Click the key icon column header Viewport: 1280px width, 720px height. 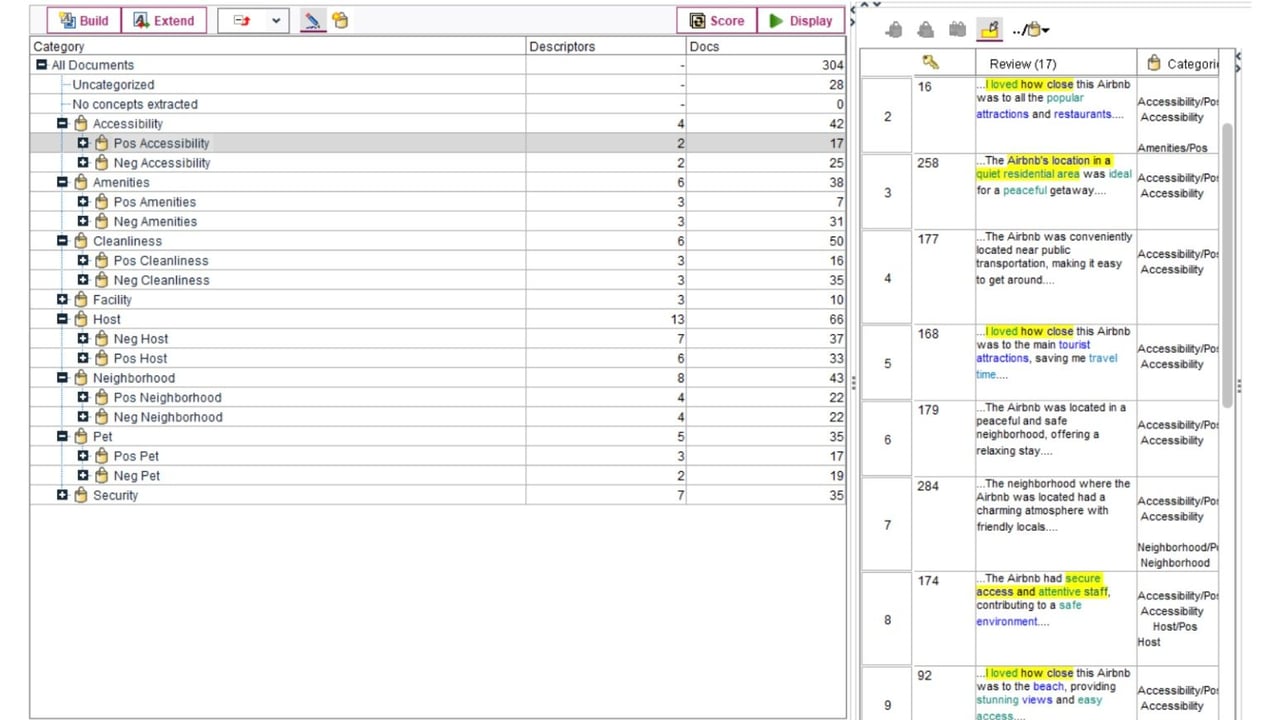[x=930, y=63]
